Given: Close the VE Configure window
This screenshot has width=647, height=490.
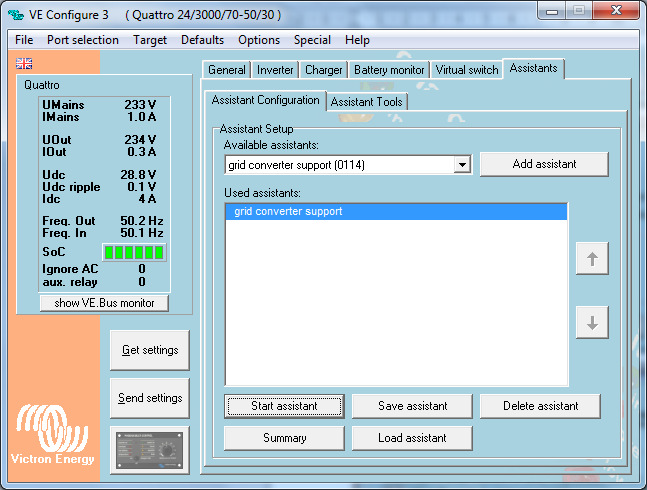Looking at the screenshot, I should 616,11.
